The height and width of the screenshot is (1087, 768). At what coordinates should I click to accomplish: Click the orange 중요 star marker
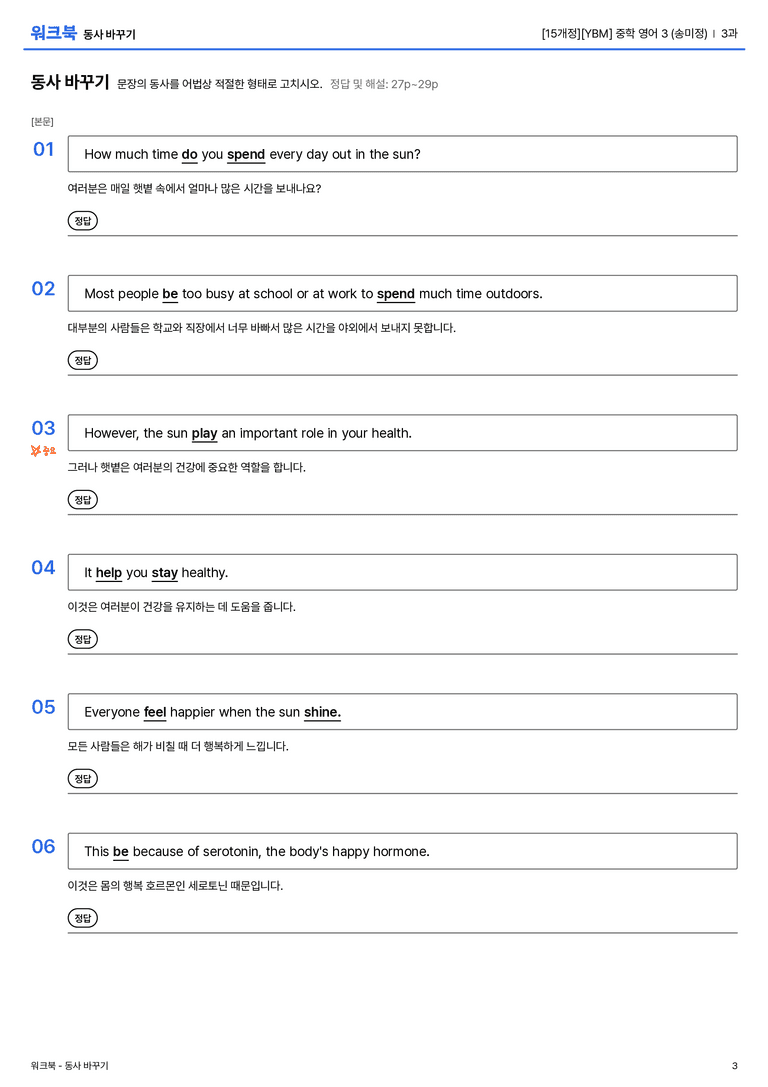pos(43,451)
